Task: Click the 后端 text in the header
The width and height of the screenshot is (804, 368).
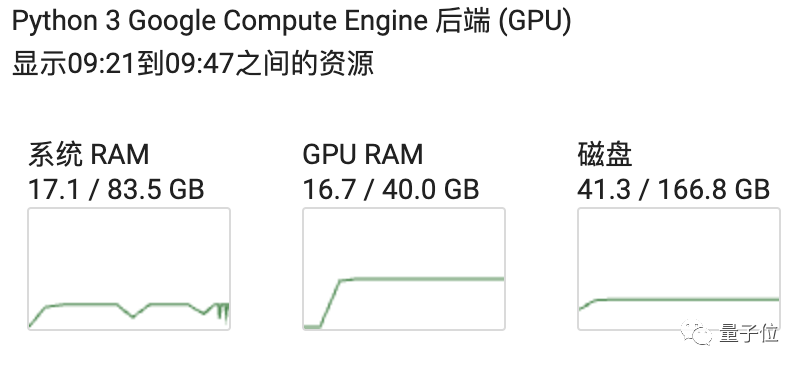Action: point(463,23)
